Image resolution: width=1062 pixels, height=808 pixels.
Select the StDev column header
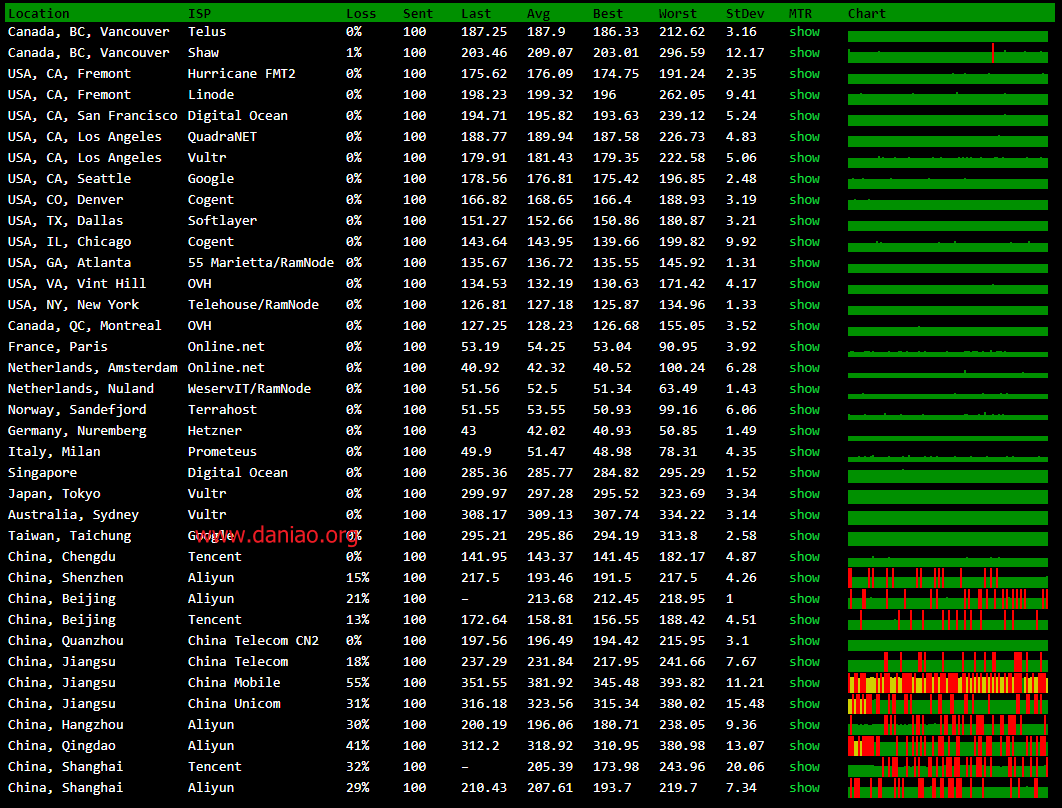tap(745, 14)
